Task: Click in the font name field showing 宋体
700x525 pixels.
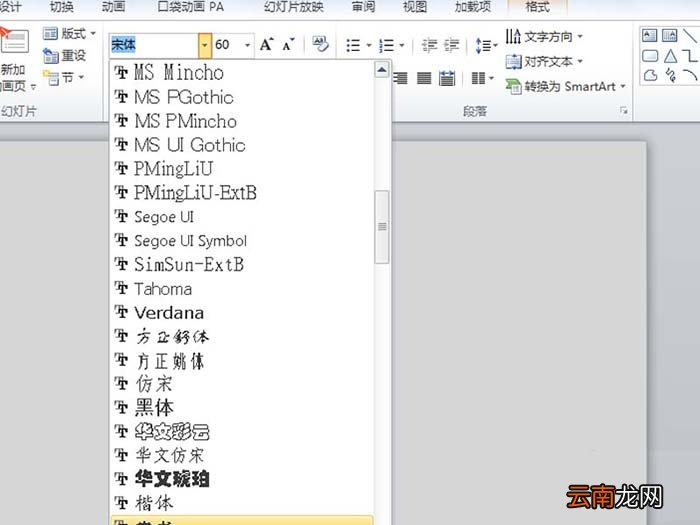Action: (x=154, y=45)
